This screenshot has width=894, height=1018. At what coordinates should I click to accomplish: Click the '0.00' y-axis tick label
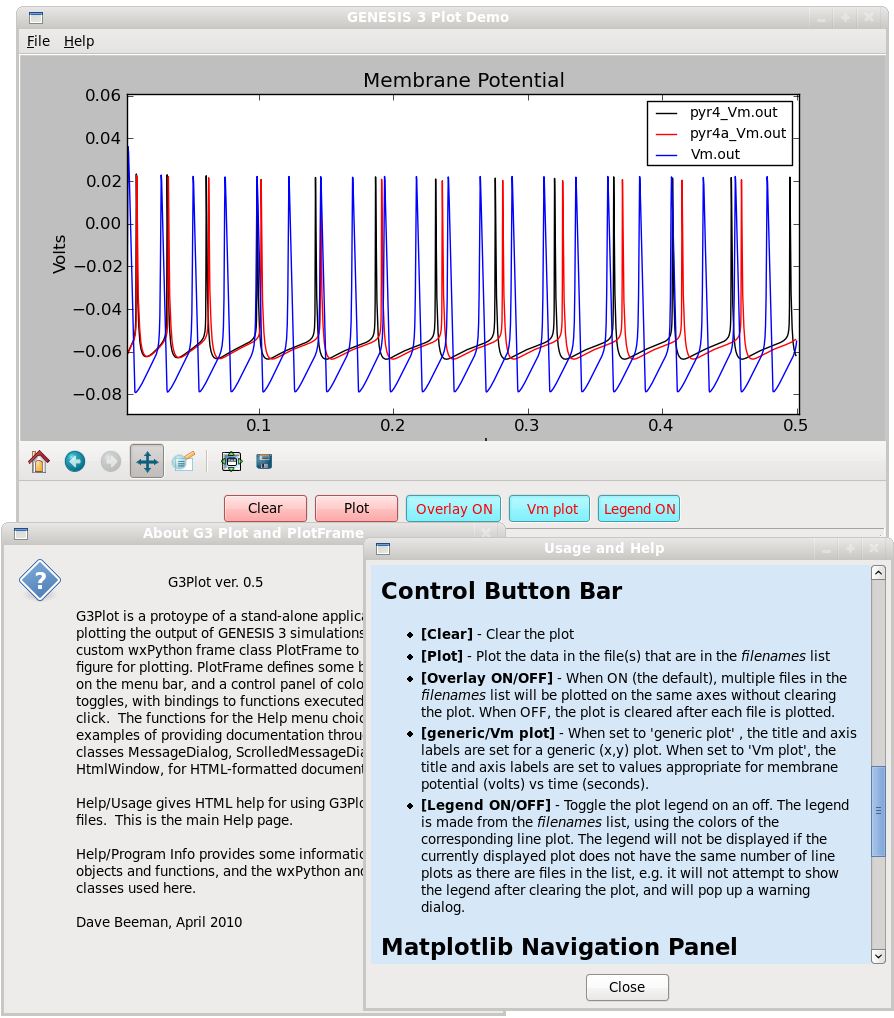(x=103, y=223)
